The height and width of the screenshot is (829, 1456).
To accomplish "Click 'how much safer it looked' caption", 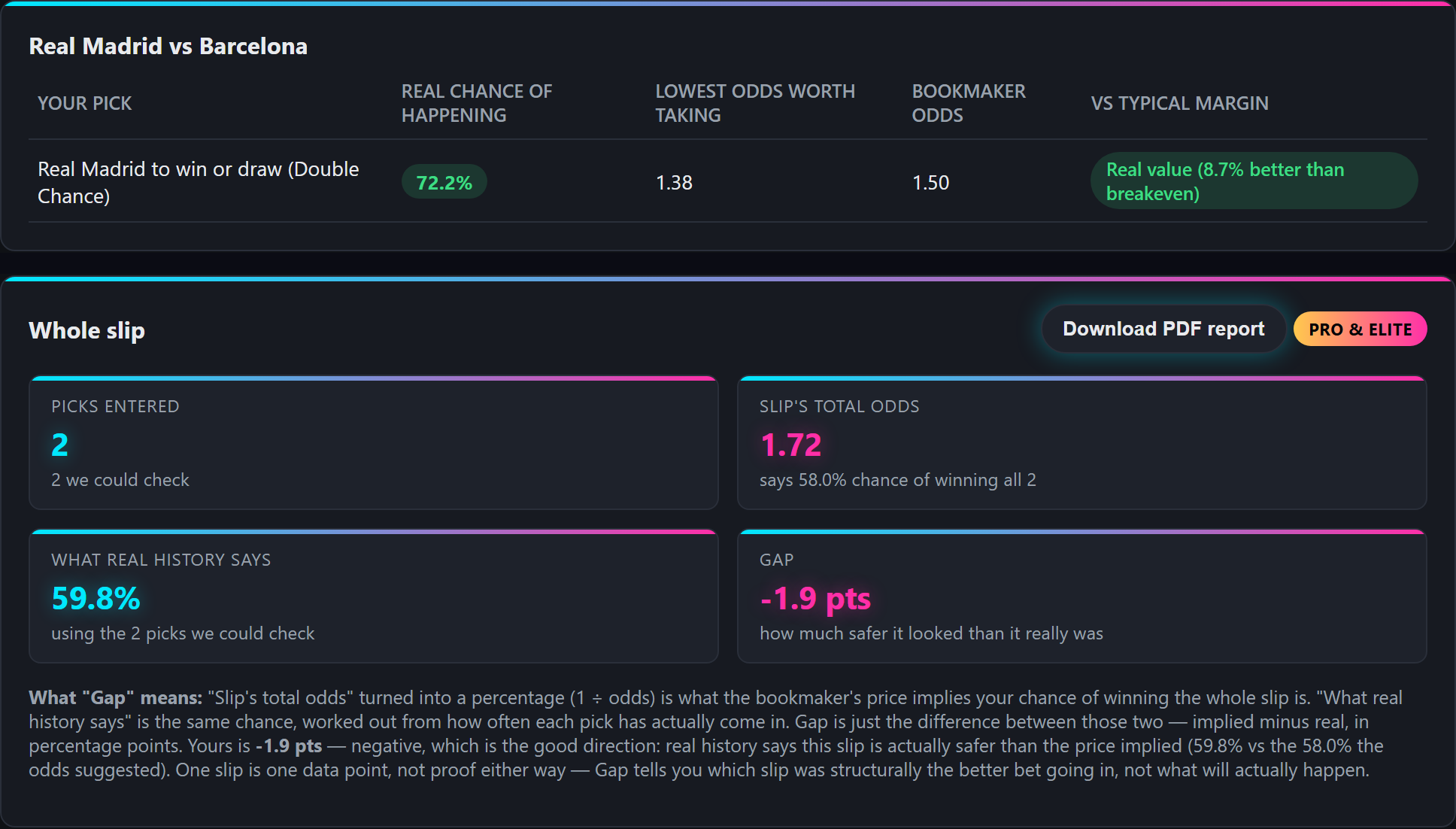I will coord(931,633).
